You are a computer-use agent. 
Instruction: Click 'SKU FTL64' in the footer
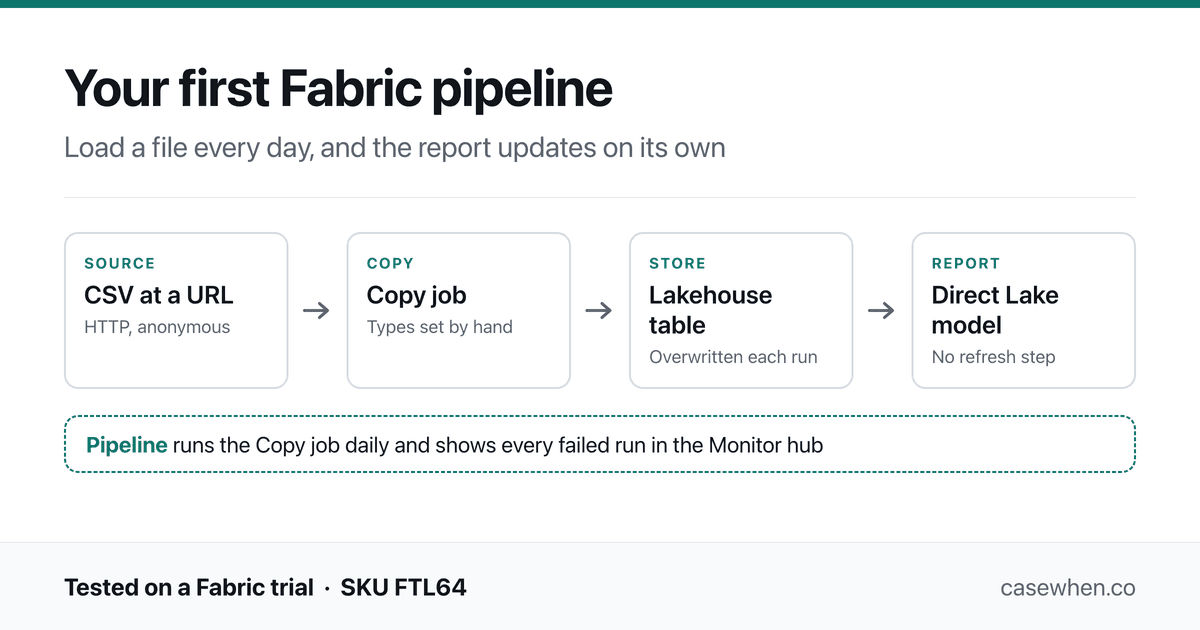404,587
